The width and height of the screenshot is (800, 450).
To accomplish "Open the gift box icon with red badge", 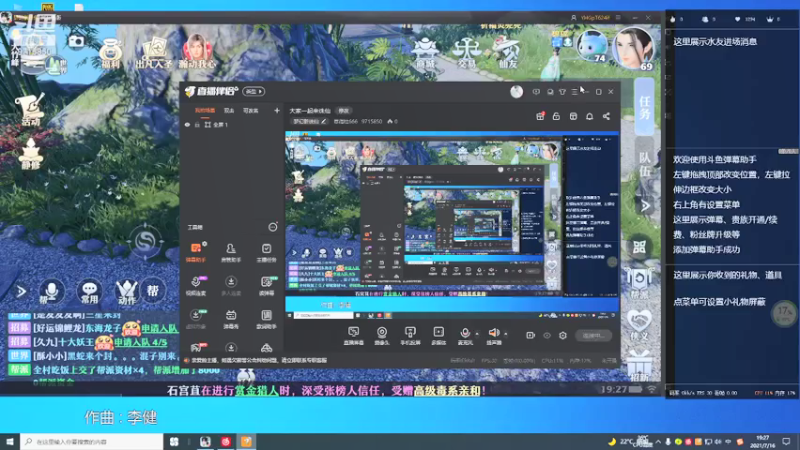I will coord(540,116).
